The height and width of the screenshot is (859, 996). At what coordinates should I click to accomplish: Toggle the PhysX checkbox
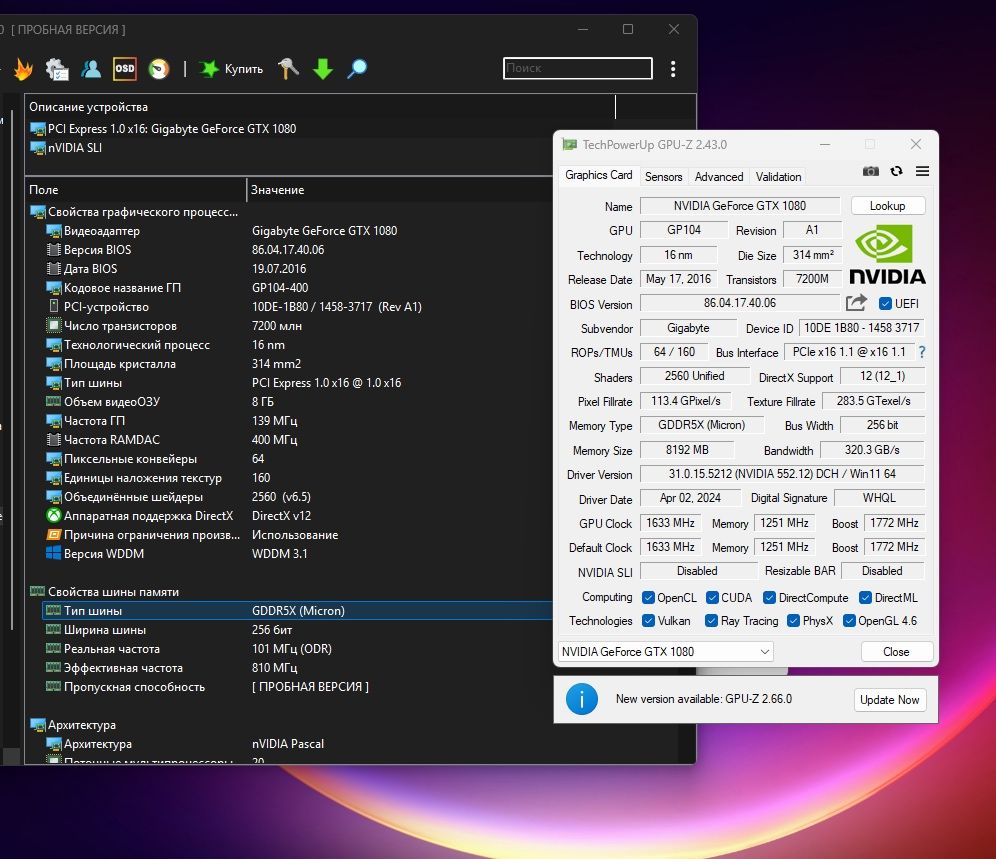click(x=793, y=621)
